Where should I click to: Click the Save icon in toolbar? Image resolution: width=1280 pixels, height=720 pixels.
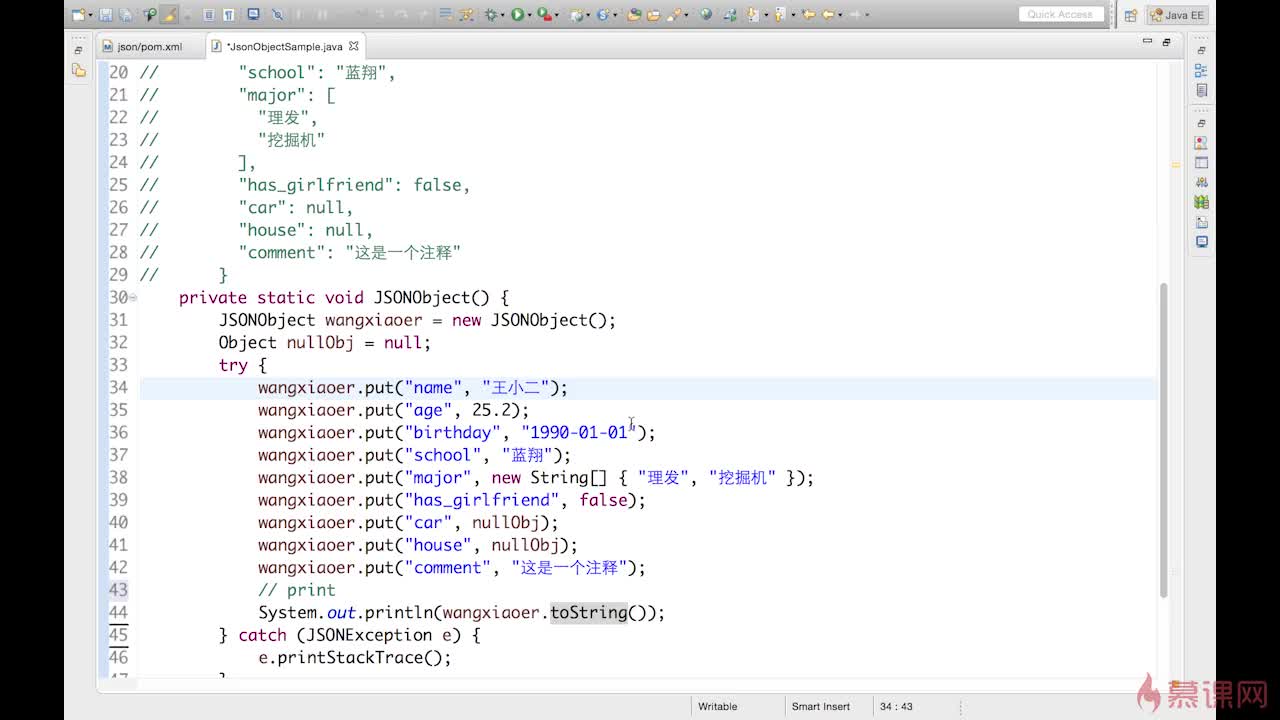[x=105, y=14]
